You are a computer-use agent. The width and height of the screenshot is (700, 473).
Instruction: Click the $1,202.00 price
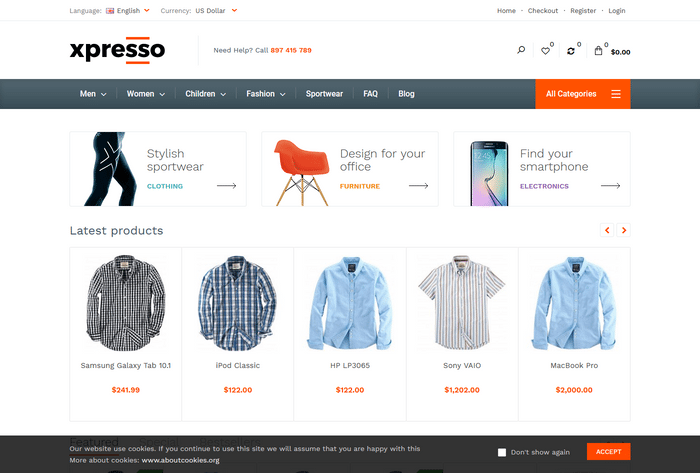point(462,390)
